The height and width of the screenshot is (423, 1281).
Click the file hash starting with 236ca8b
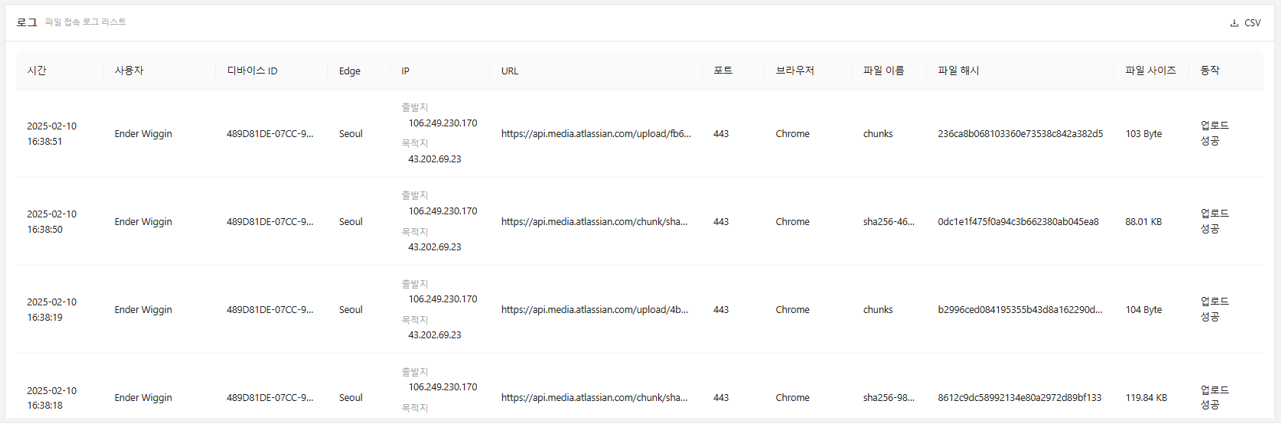point(1020,134)
